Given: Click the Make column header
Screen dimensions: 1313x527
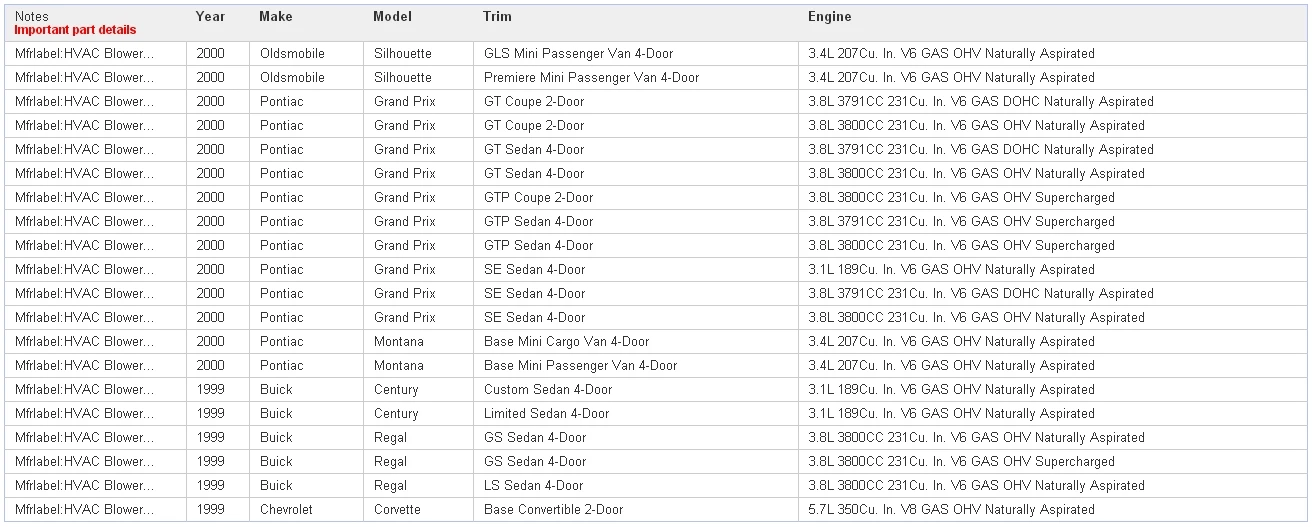Looking at the screenshot, I should pos(276,17).
